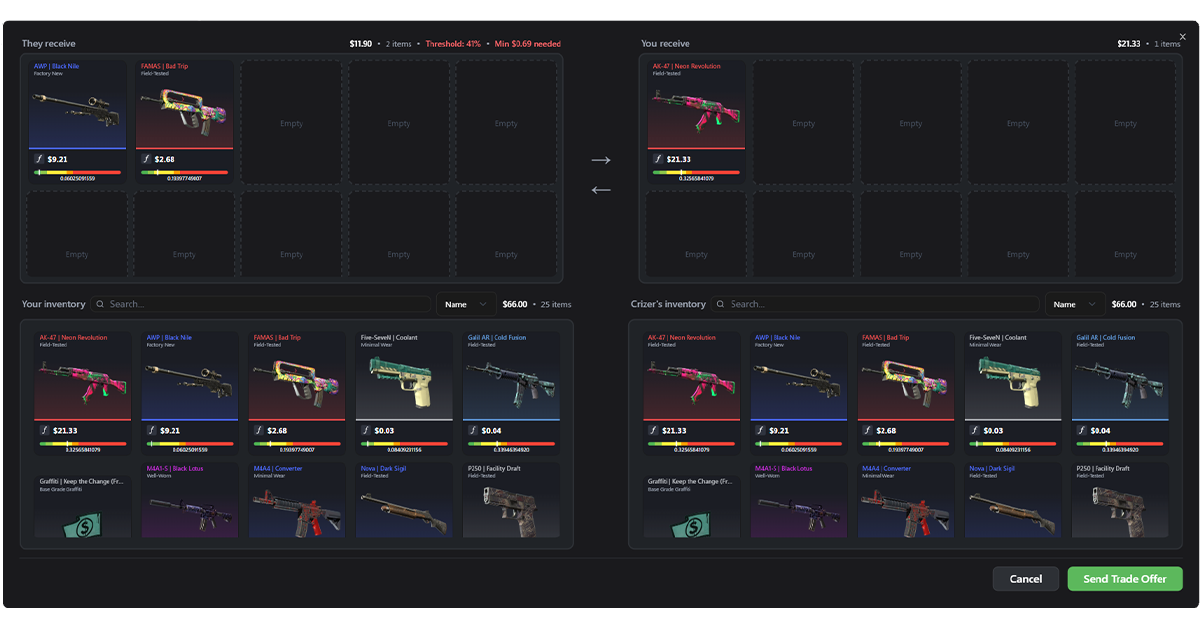Click the Cancel button
Screen dimensions: 1200x630
pyautogui.click(x=1025, y=578)
